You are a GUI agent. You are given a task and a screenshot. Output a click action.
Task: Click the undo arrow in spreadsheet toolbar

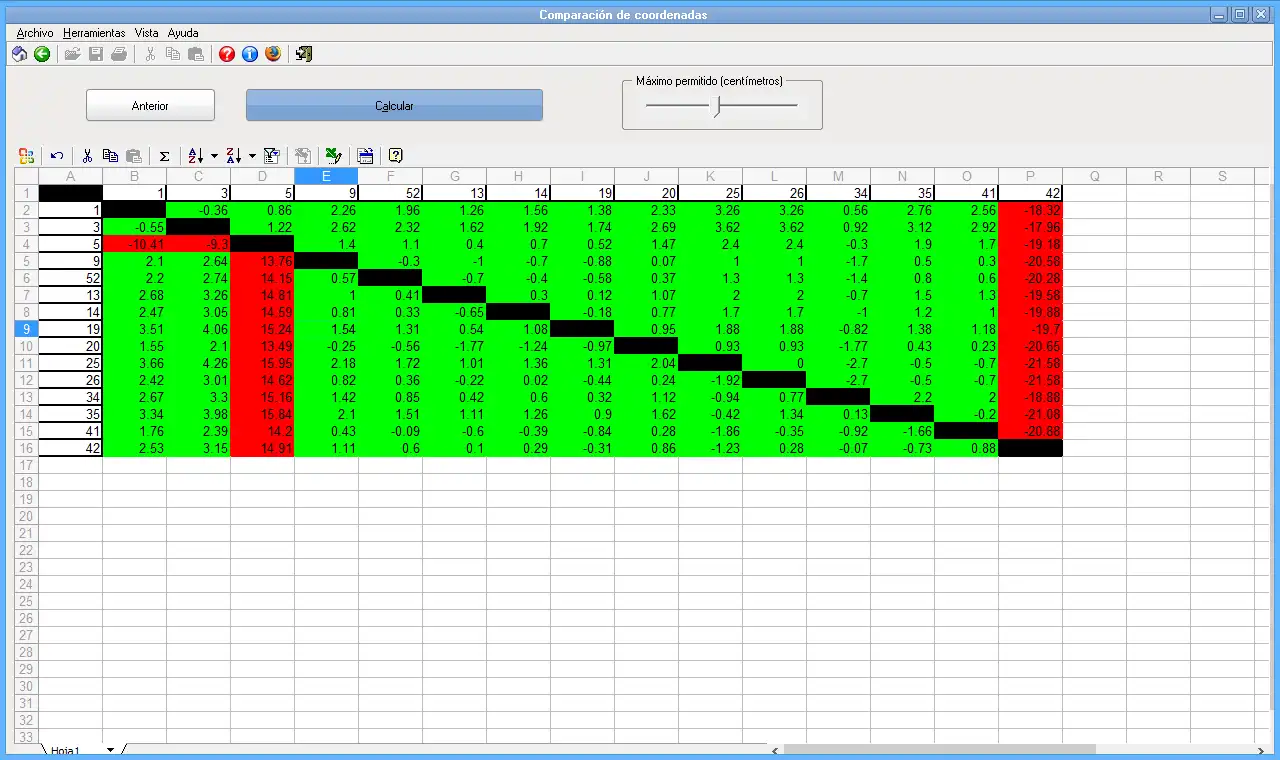(57, 156)
